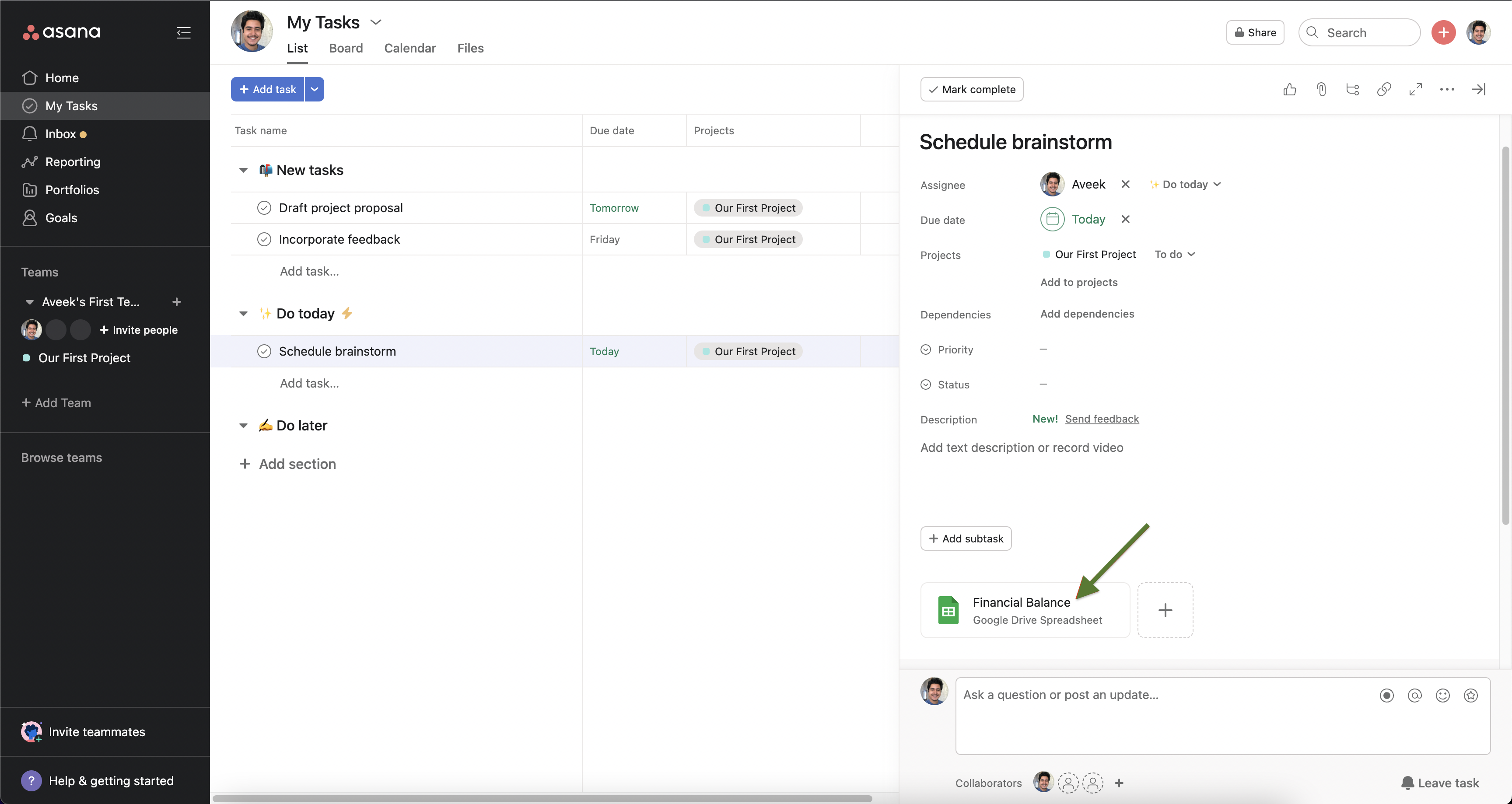Click the Send feedback link

coord(1102,419)
